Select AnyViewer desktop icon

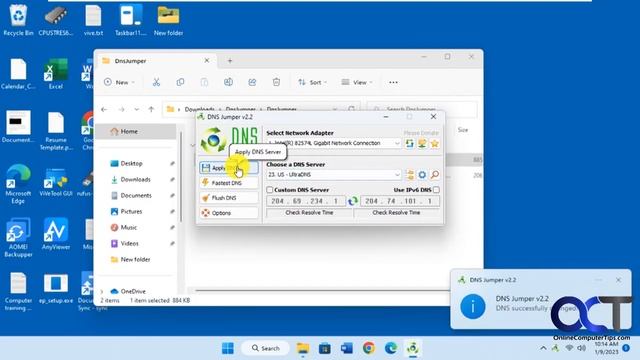(x=56, y=234)
